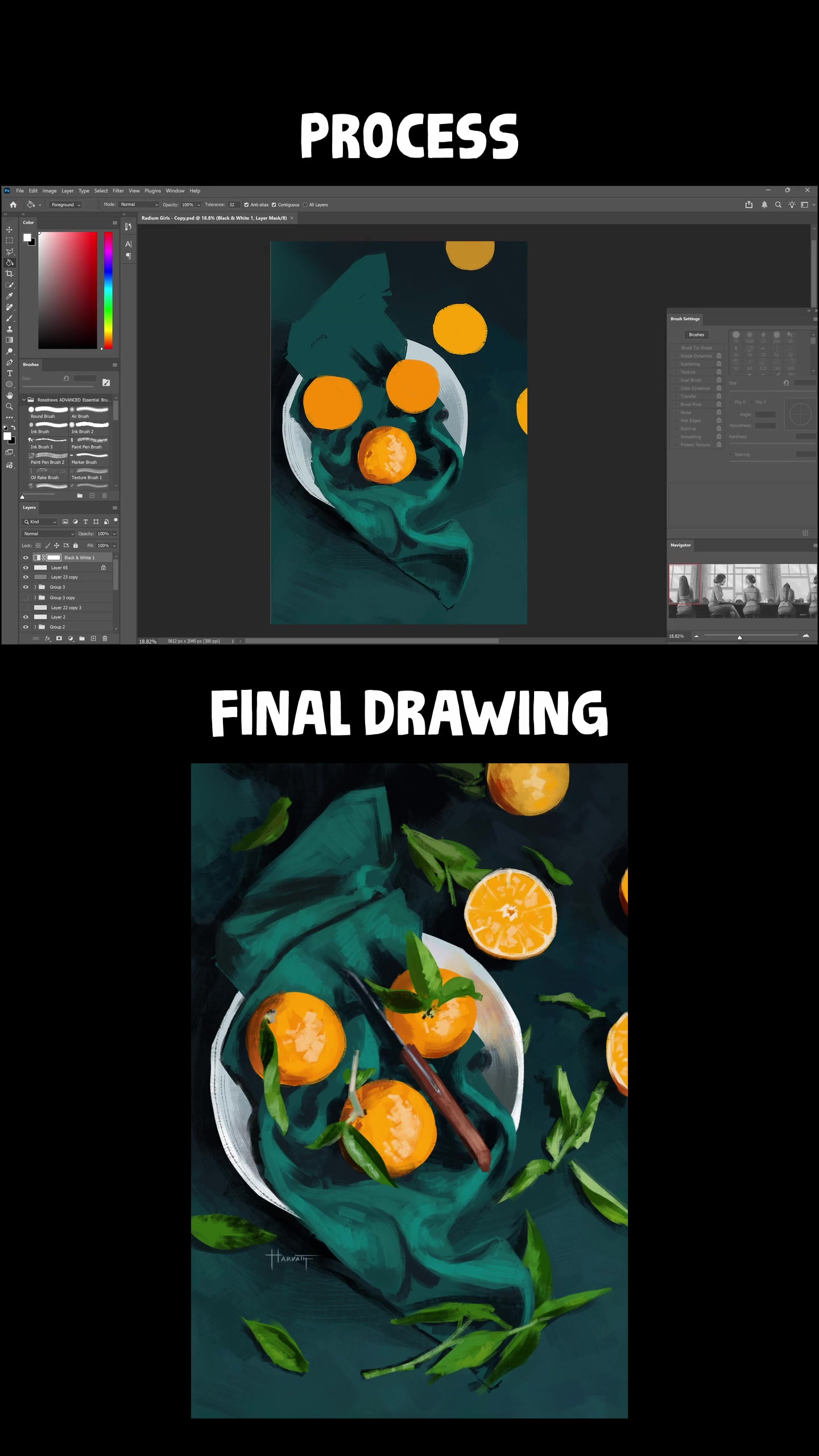Click the swap foreground and background colors arrow

pyautogui.click(x=13, y=427)
